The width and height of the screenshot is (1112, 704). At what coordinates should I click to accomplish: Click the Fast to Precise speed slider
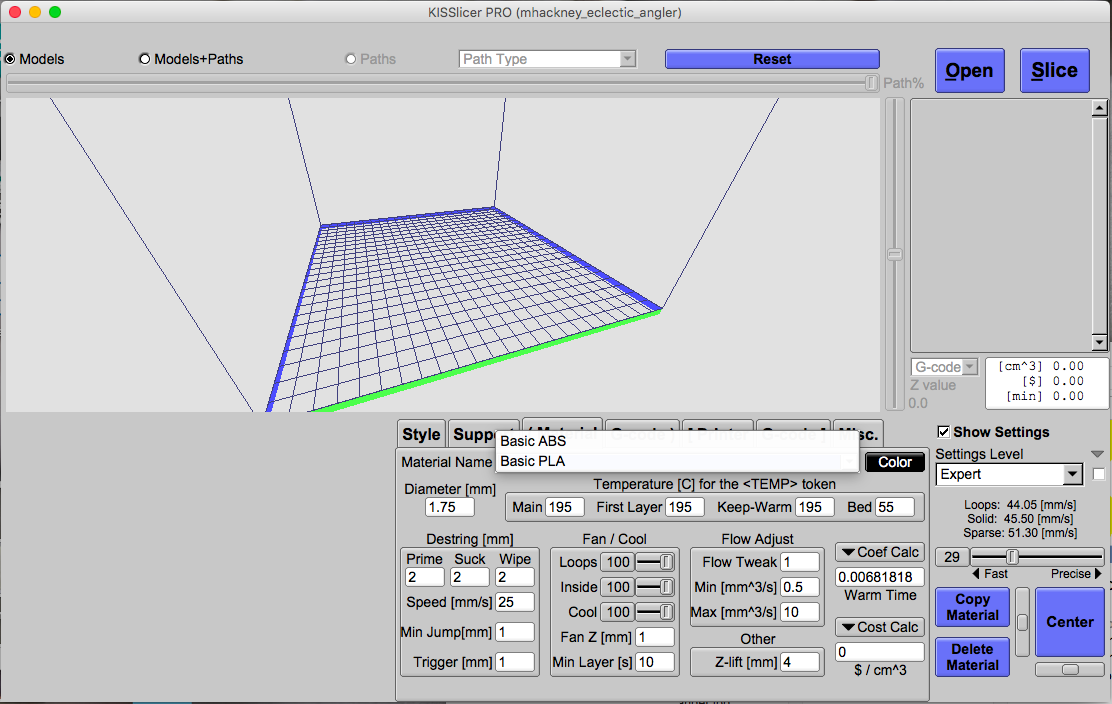(x=1037, y=556)
